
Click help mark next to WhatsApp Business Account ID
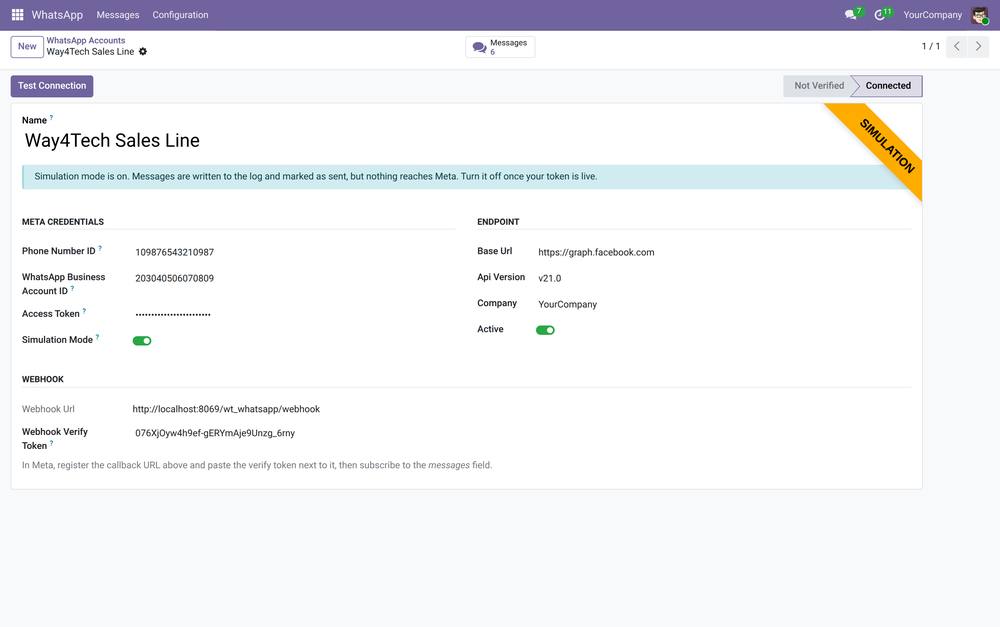click(72, 288)
